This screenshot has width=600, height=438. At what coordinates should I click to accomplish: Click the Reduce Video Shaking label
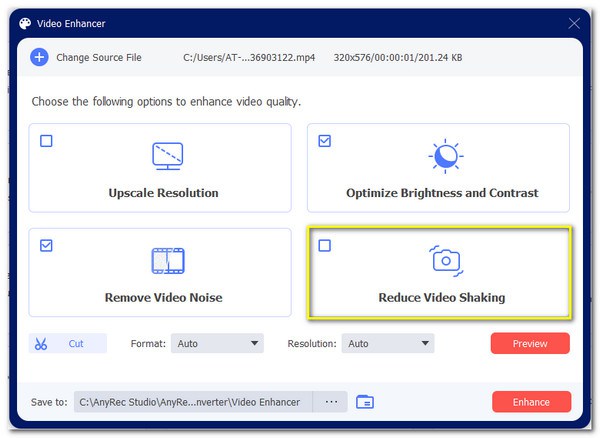coord(442,298)
